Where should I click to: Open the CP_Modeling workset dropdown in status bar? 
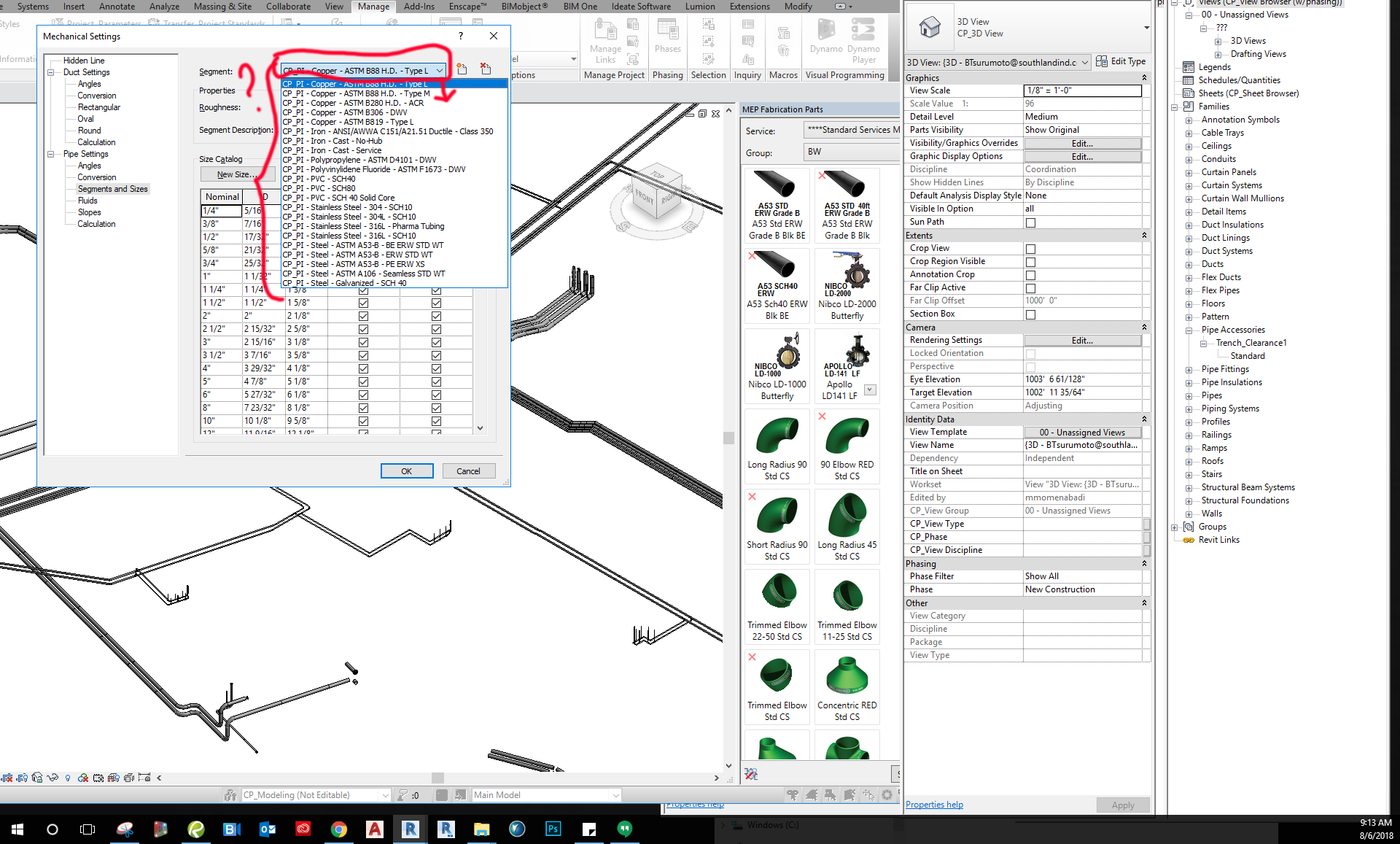(386, 794)
